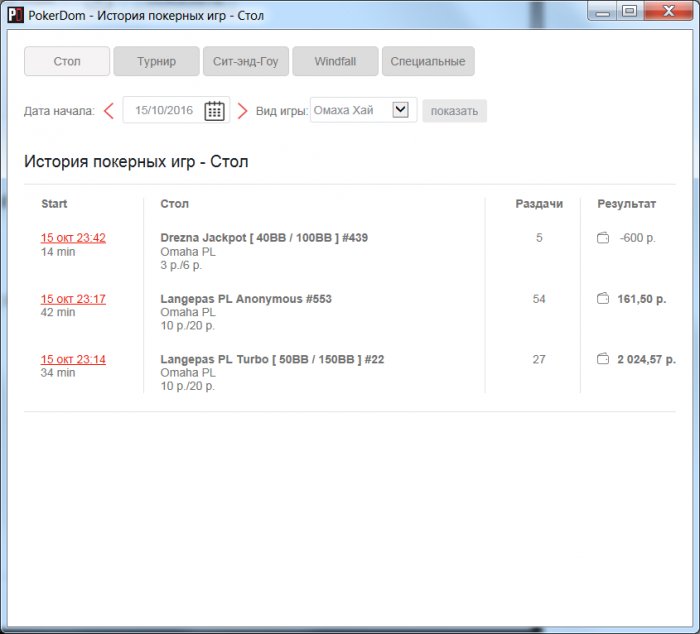Open the Специальные tab
The width and height of the screenshot is (700, 634).
coord(428,61)
